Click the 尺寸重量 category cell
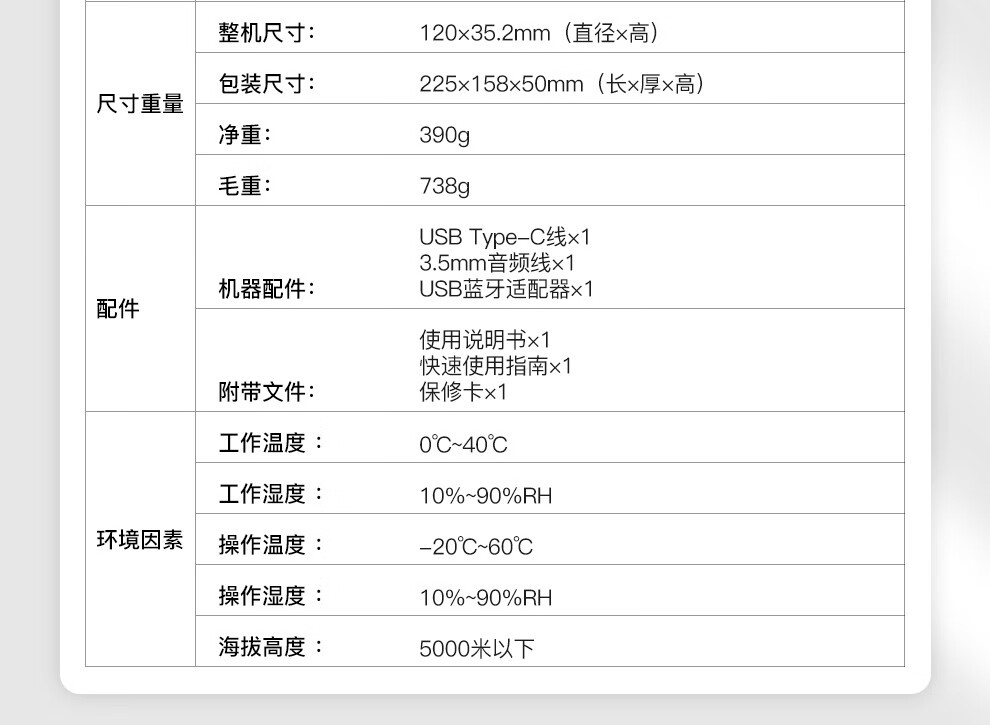 click(x=140, y=104)
